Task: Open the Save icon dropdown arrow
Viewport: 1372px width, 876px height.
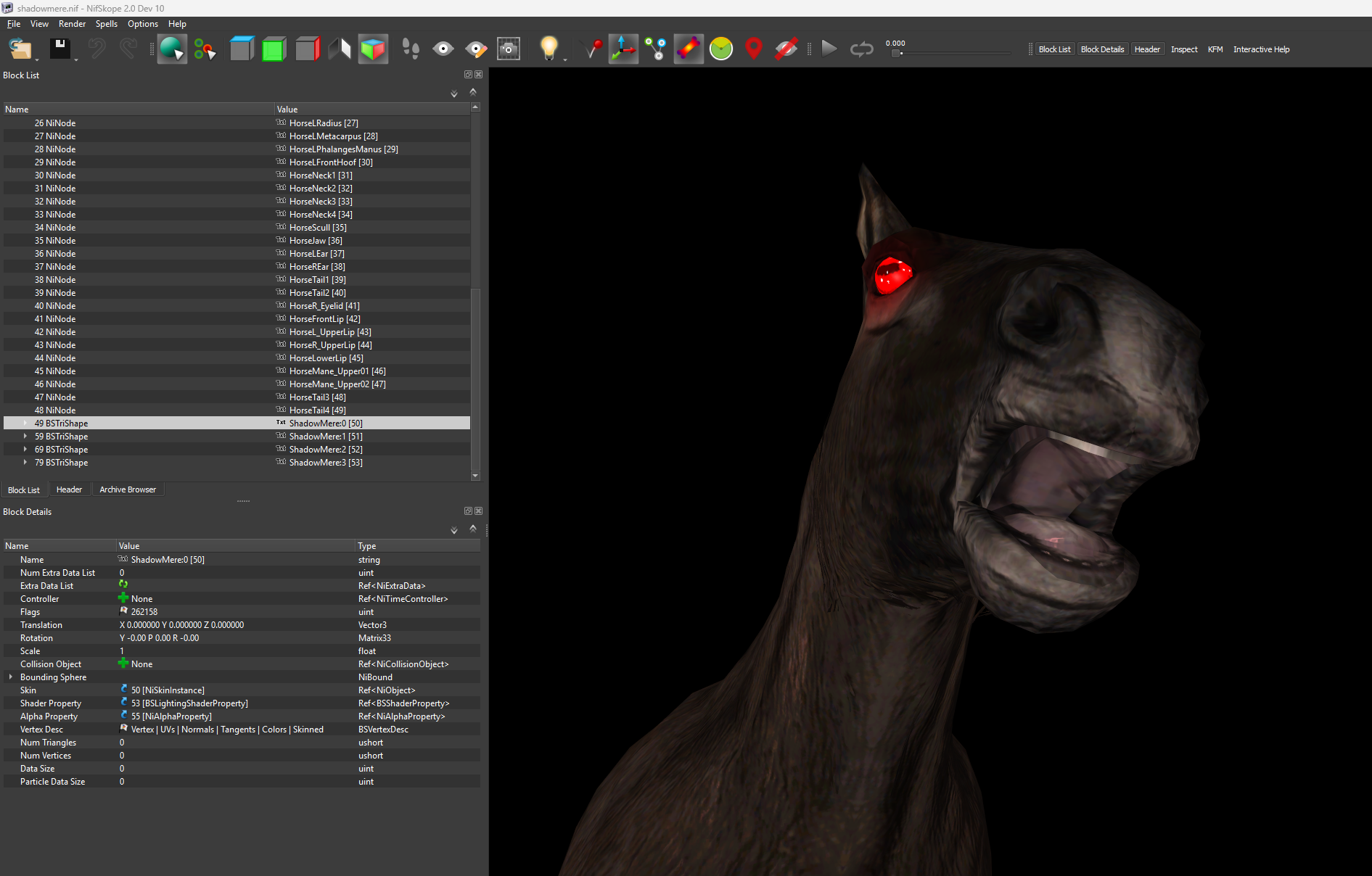Action: coord(76,59)
